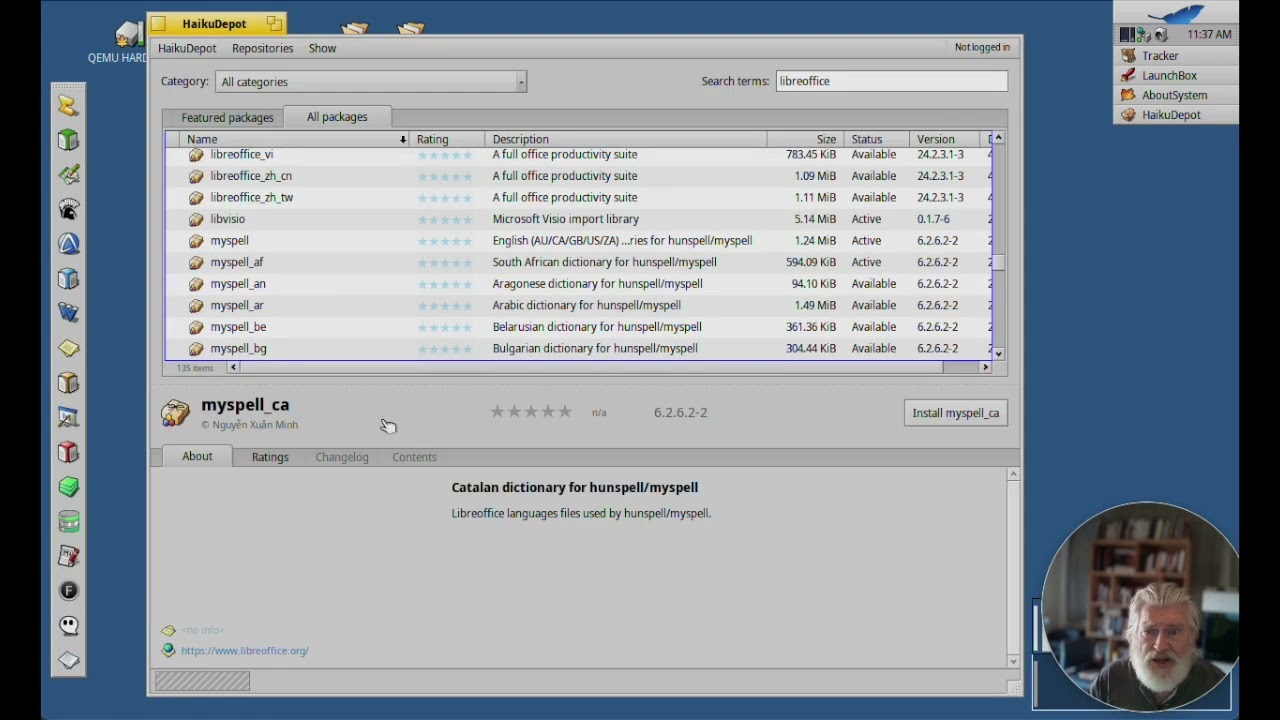
Task: Open the blue circle letter-A dock icon
Action: click(x=68, y=244)
